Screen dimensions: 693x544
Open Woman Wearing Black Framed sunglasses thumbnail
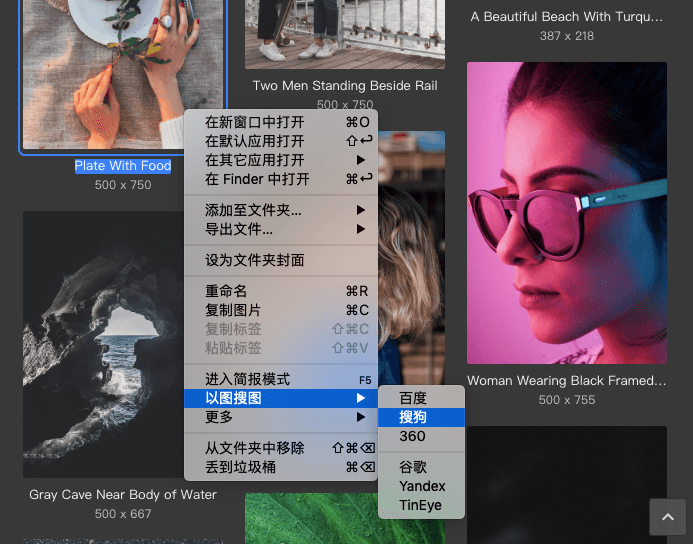coord(566,213)
